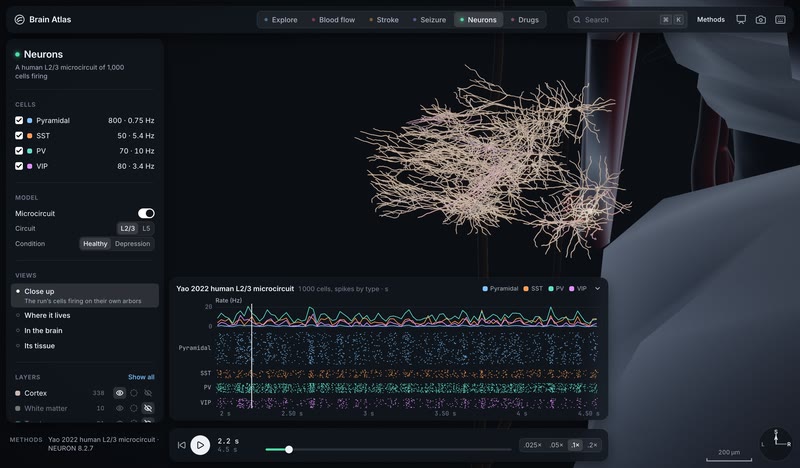Set playback speed to .05×

click(556, 445)
